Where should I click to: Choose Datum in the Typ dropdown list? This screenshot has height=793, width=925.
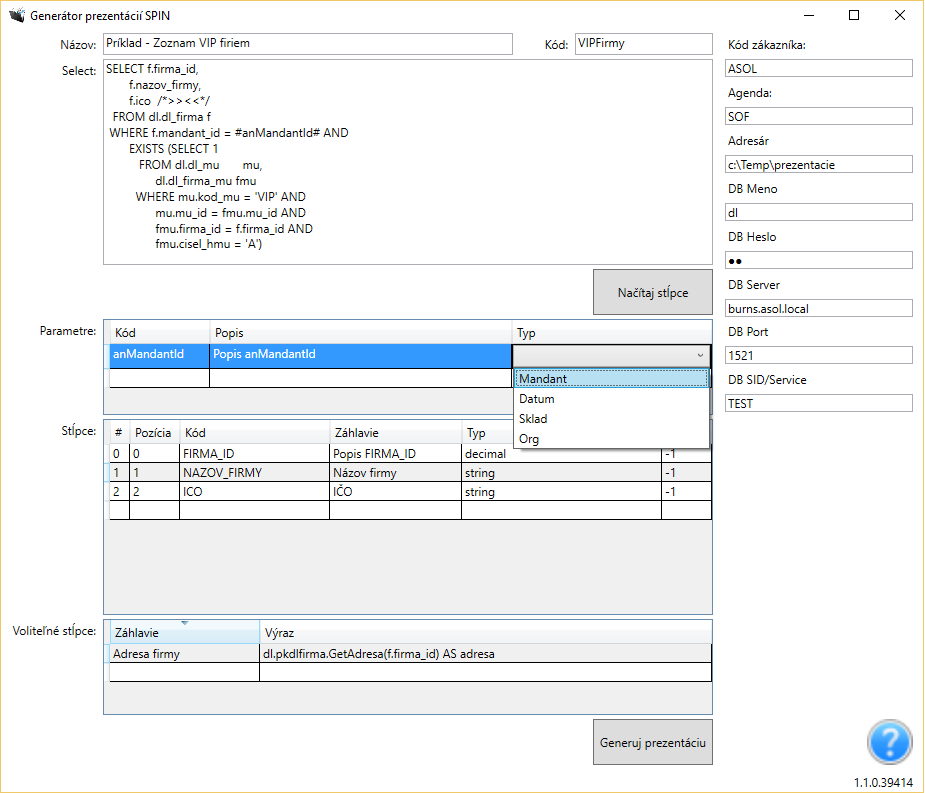[x=611, y=399]
